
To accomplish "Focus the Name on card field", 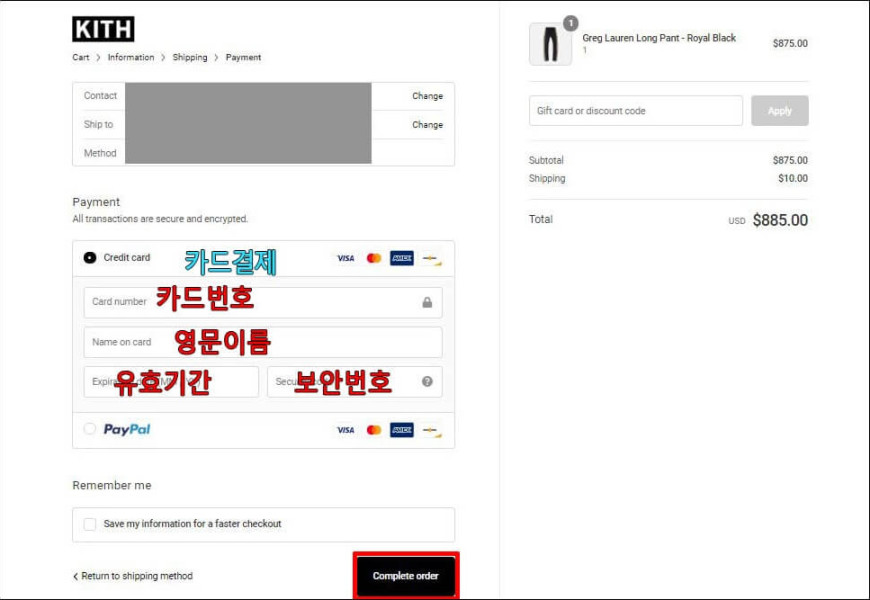I will click(x=263, y=342).
